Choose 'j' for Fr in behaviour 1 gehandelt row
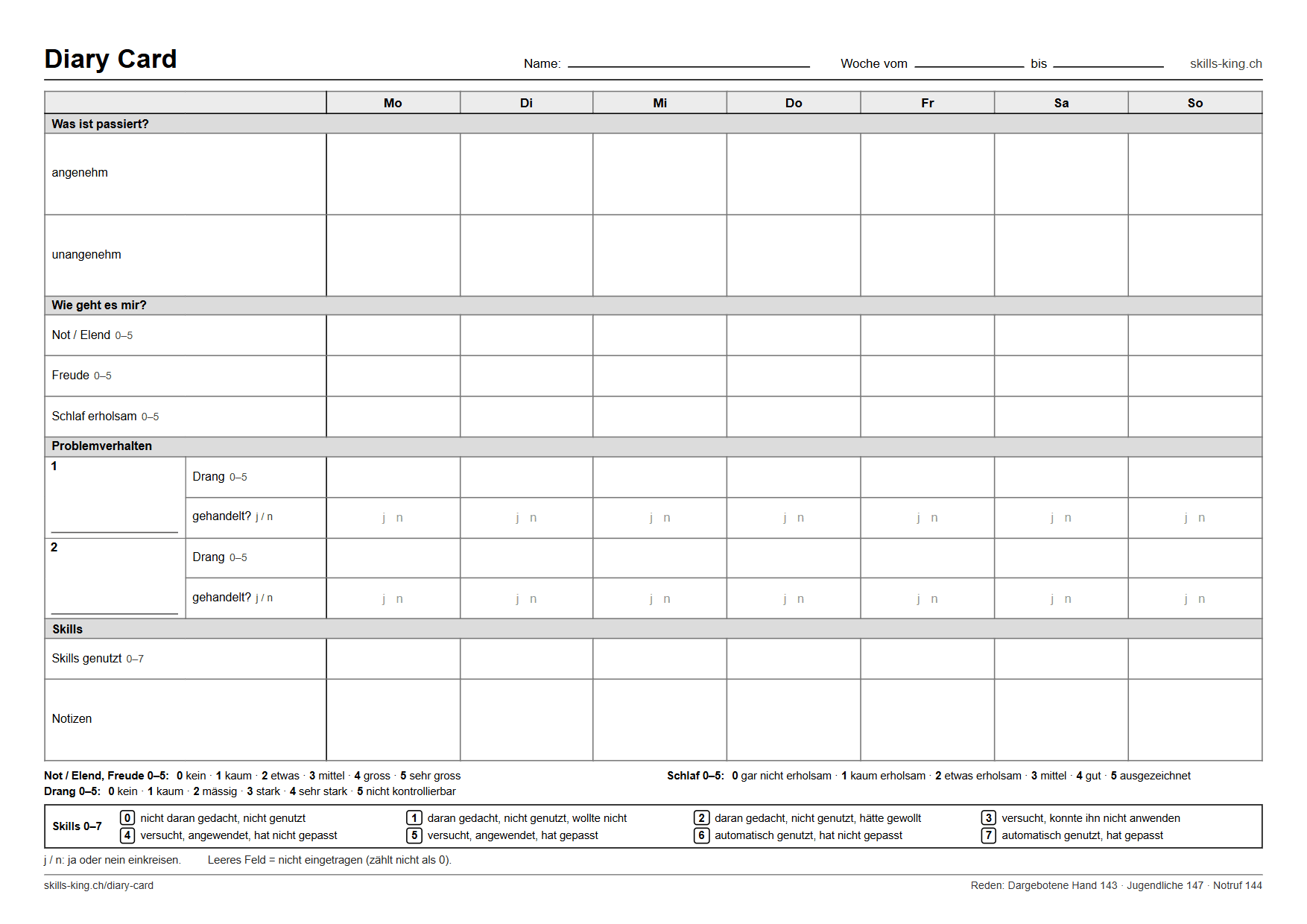This screenshot has width=1307, height=924. (x=919, y=518)
